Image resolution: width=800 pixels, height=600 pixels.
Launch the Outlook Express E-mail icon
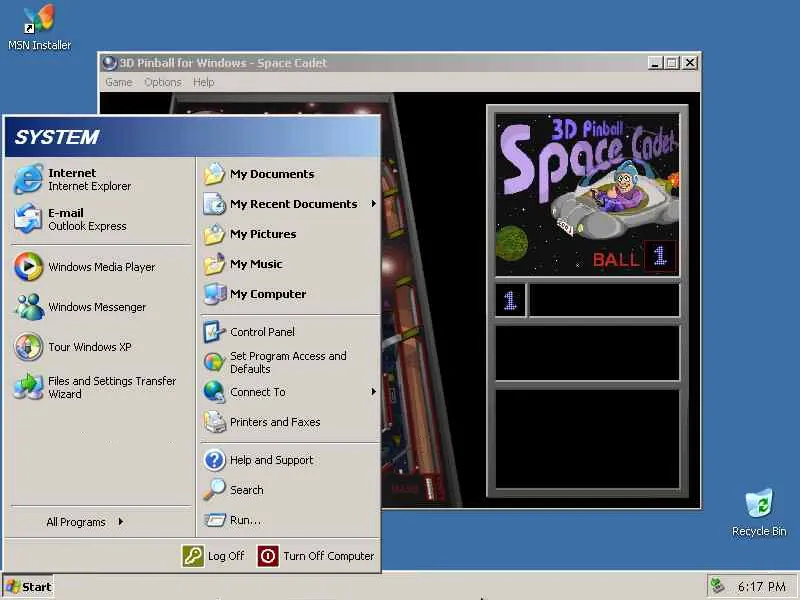pos(29,219)
